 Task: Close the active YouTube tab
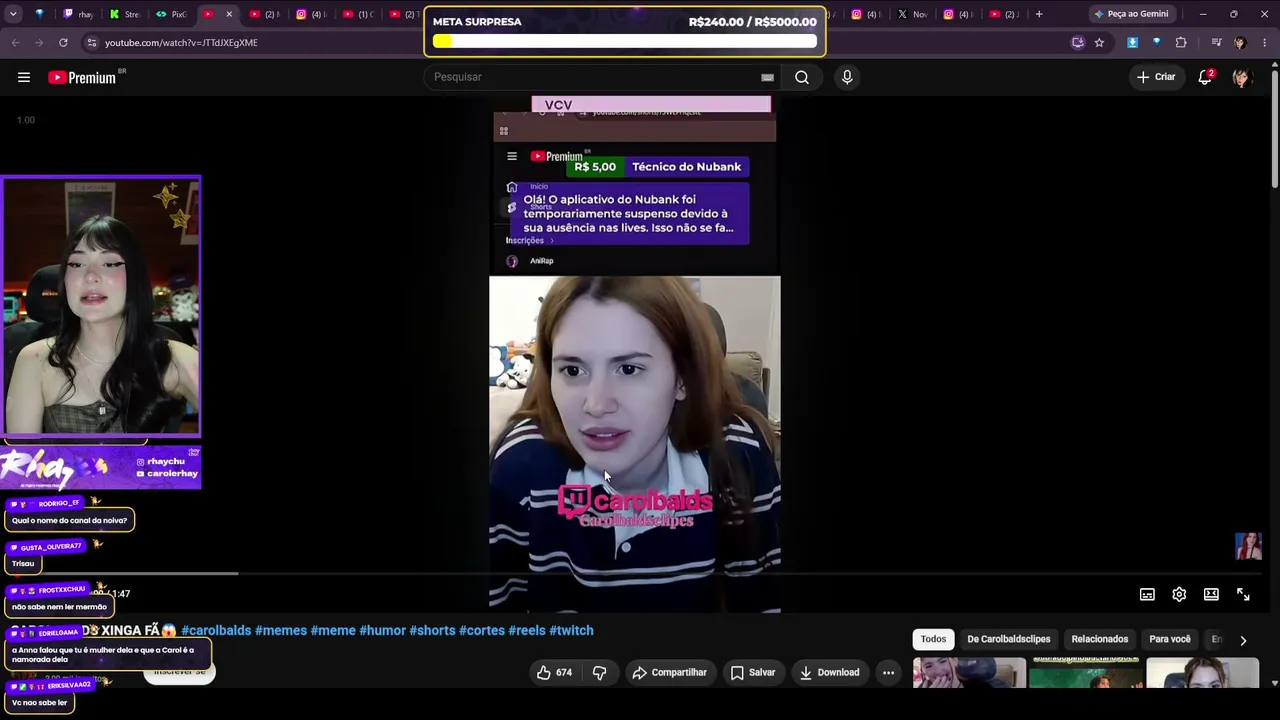(229, 14)
